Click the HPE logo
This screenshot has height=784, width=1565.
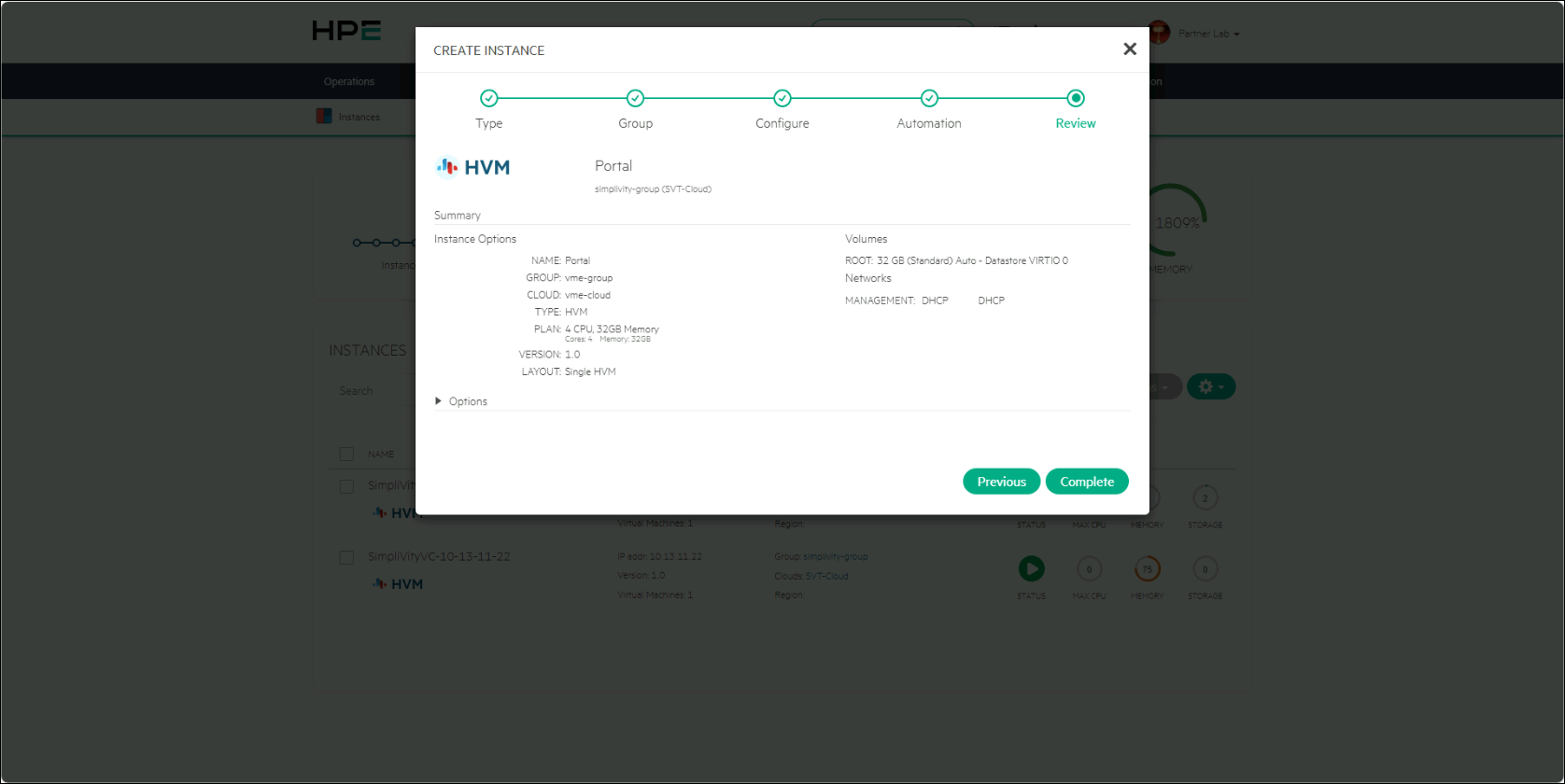tap(346, 31)
